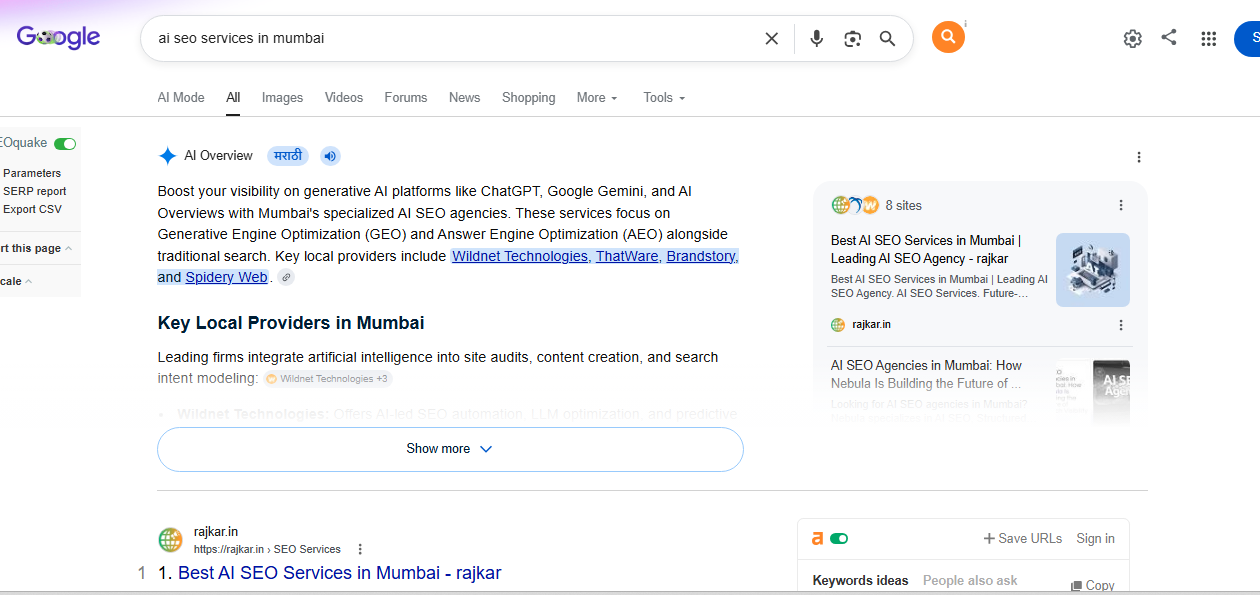The width and height of the screenshot is (1260, 595).
Task: Open the three-dot menu of rajkar.in search result
Action: coord(360,549)
